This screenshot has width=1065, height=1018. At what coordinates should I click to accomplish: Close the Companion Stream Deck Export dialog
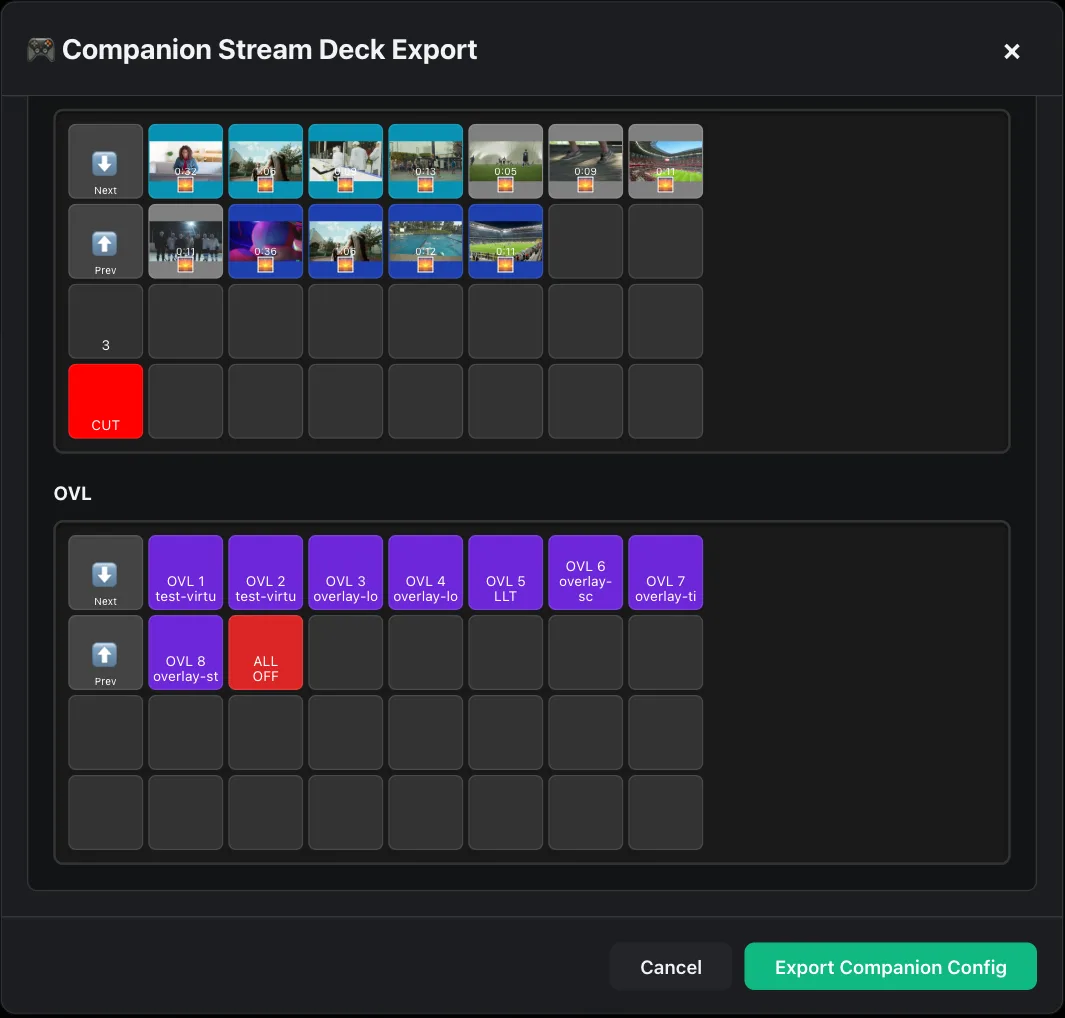coord(1011,52)
